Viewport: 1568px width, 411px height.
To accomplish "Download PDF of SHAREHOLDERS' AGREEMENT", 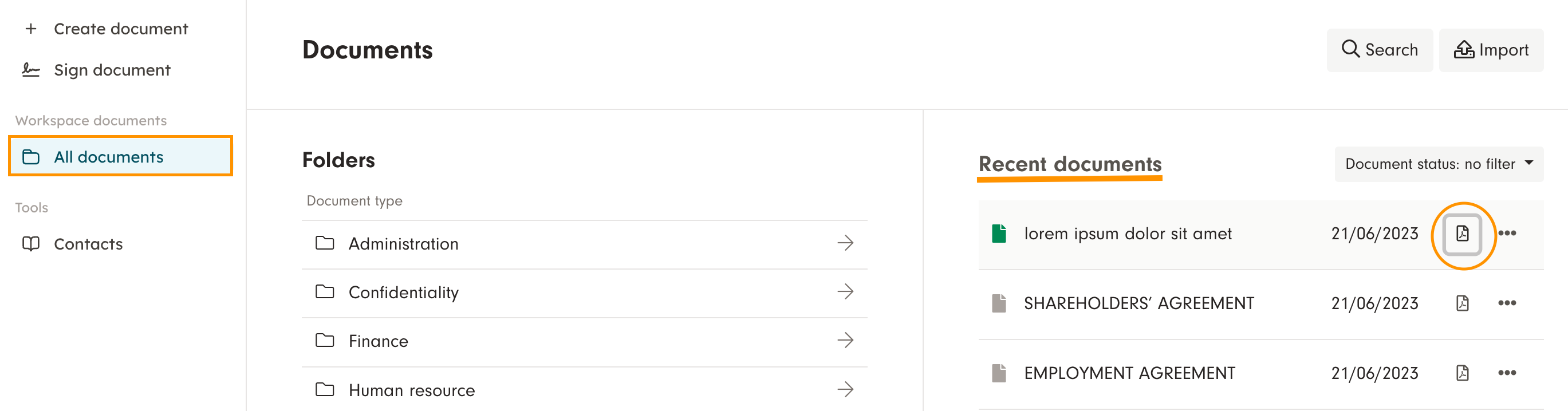I will [x=1462, y=303].
